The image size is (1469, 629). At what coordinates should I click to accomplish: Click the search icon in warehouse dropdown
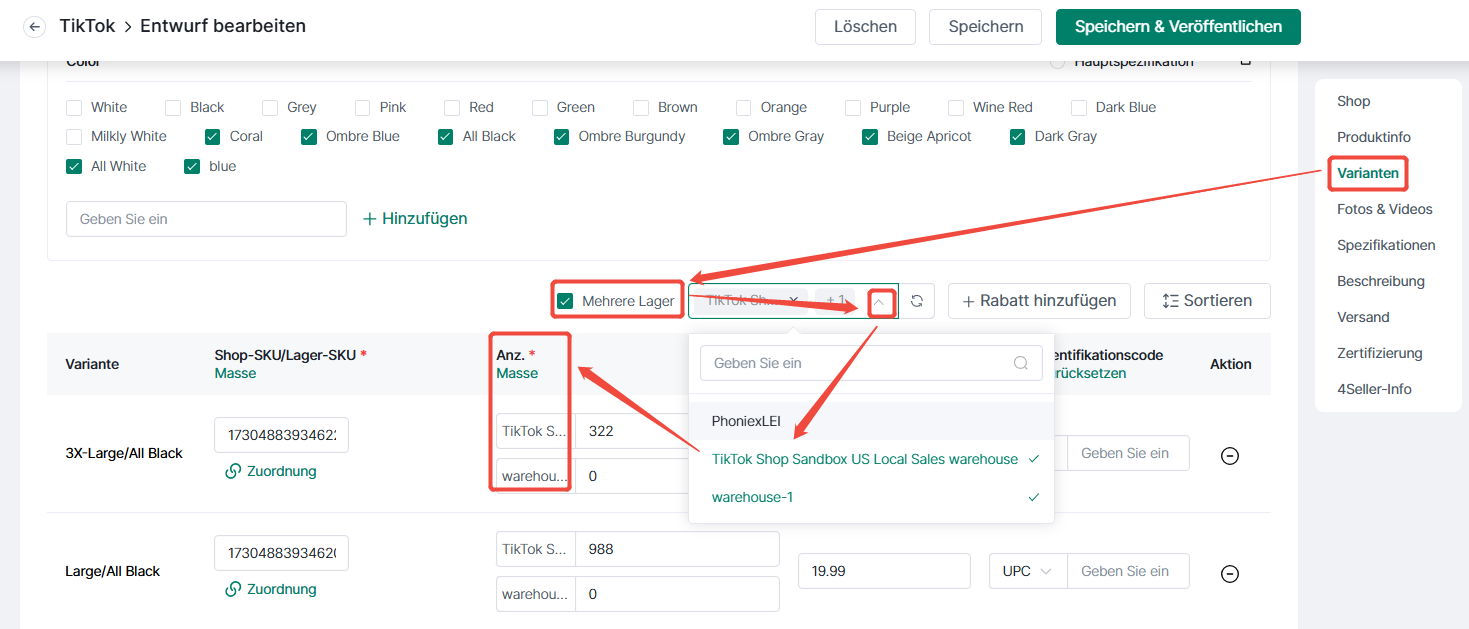tap(1020, 363)
